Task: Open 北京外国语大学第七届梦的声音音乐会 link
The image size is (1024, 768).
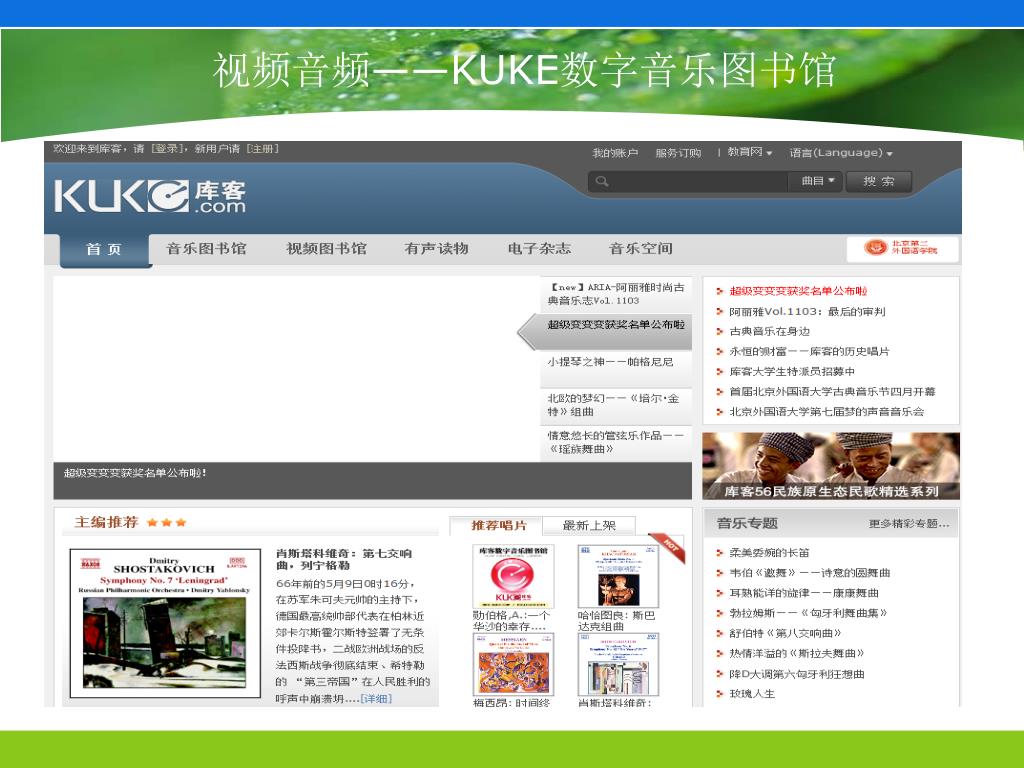Action: click(826, 411)
